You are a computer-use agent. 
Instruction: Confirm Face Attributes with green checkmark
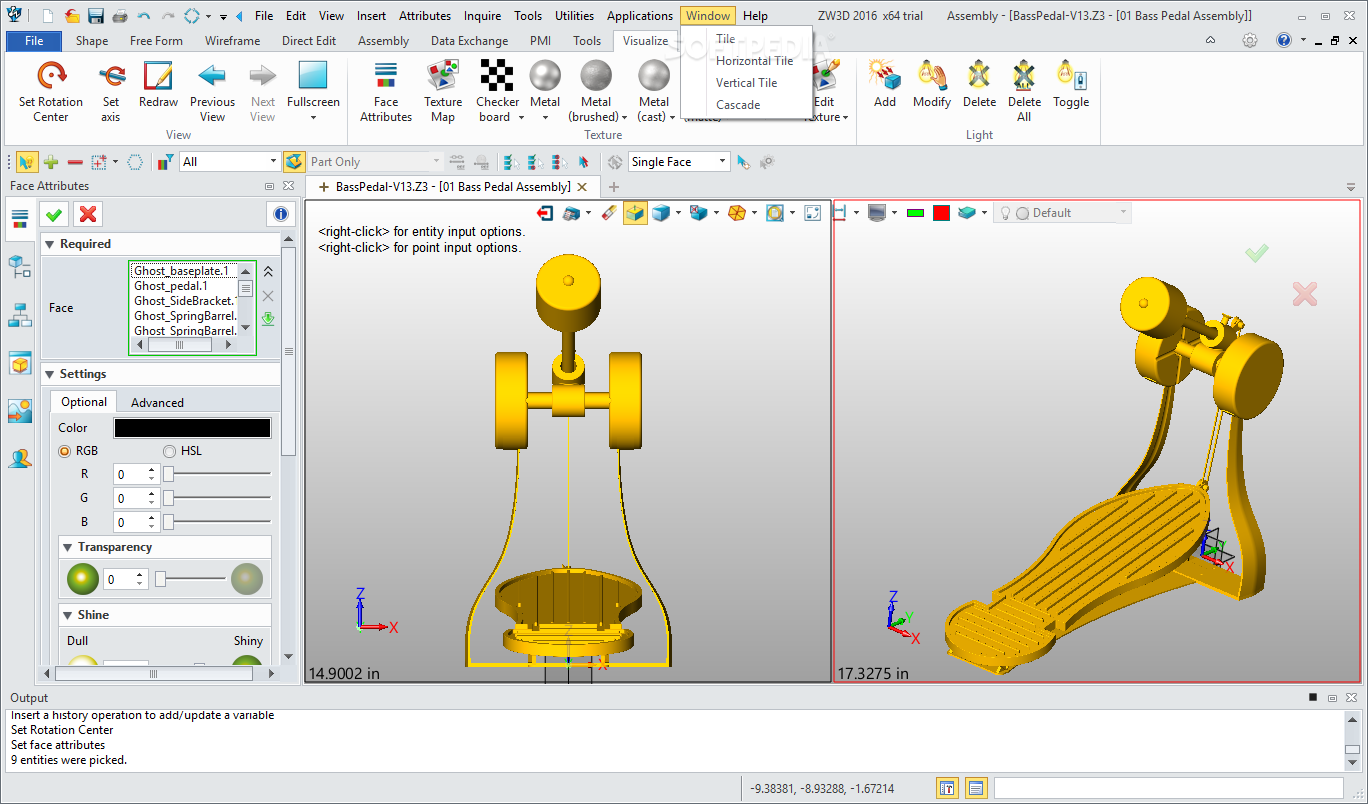pyautogui.click(x=54, y=214)
